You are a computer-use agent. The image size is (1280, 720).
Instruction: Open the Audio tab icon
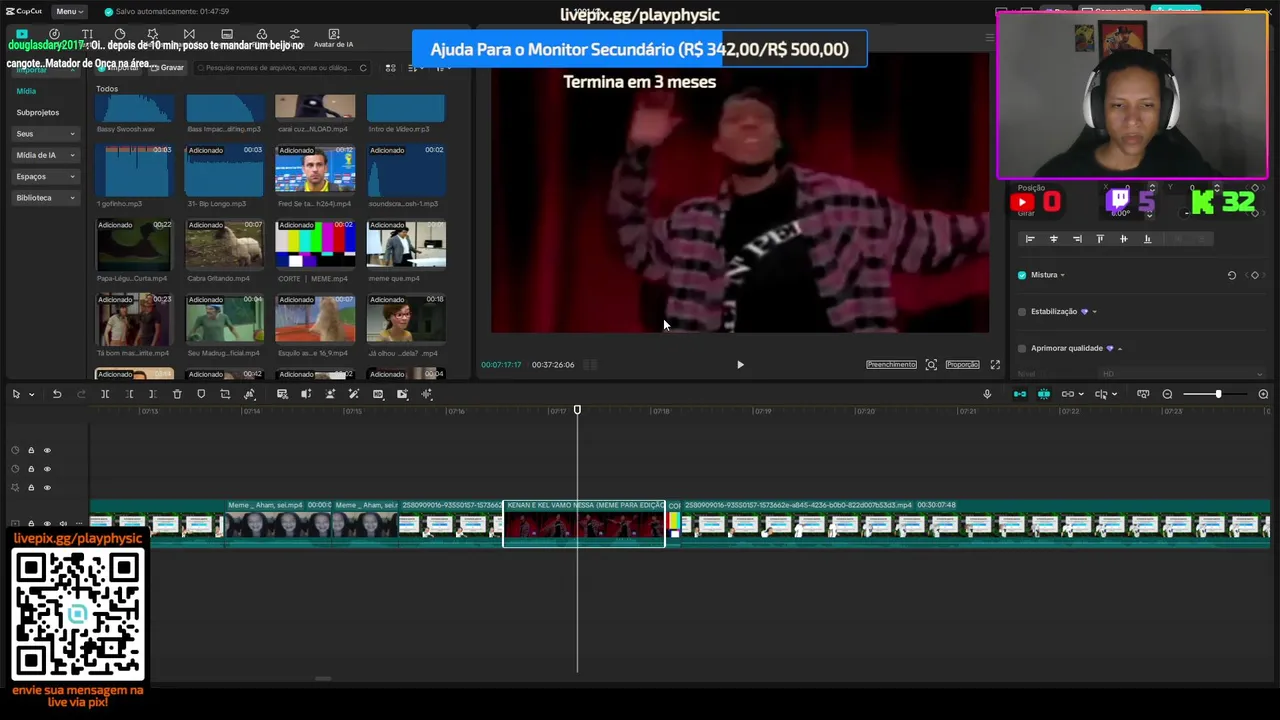55,34
